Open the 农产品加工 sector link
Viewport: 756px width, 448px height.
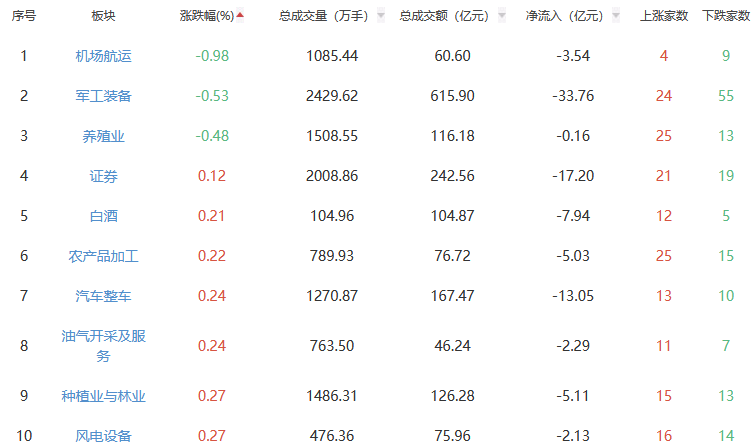[x=103, y=256]
